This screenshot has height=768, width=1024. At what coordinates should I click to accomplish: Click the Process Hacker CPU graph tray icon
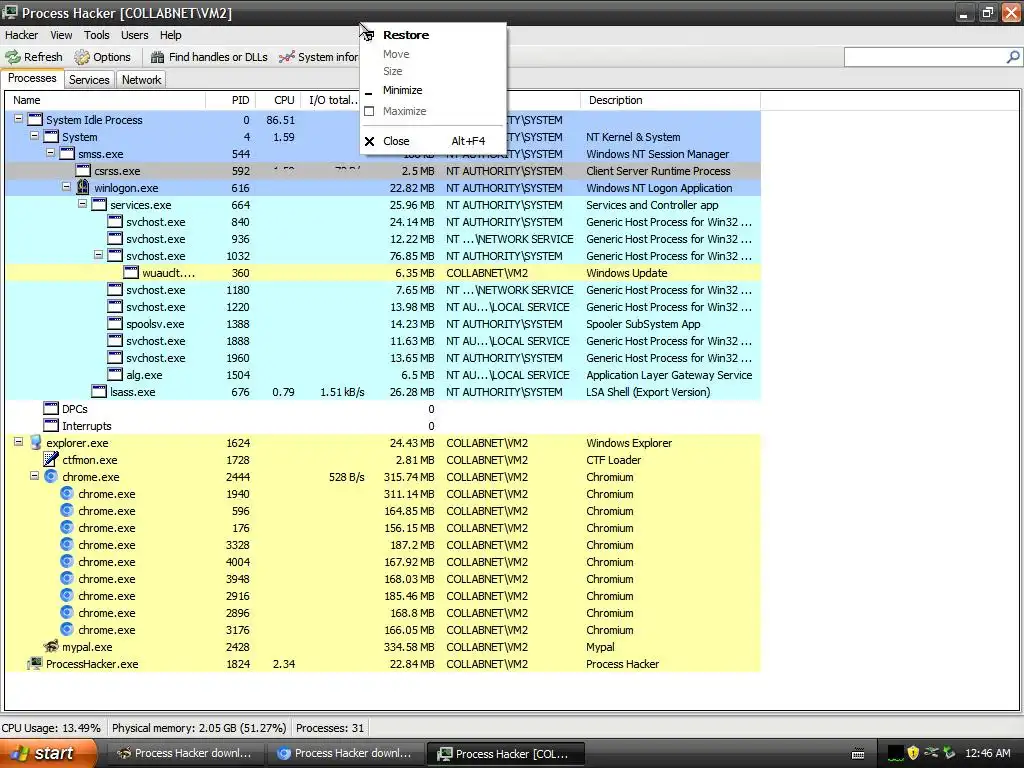[895, 753]
